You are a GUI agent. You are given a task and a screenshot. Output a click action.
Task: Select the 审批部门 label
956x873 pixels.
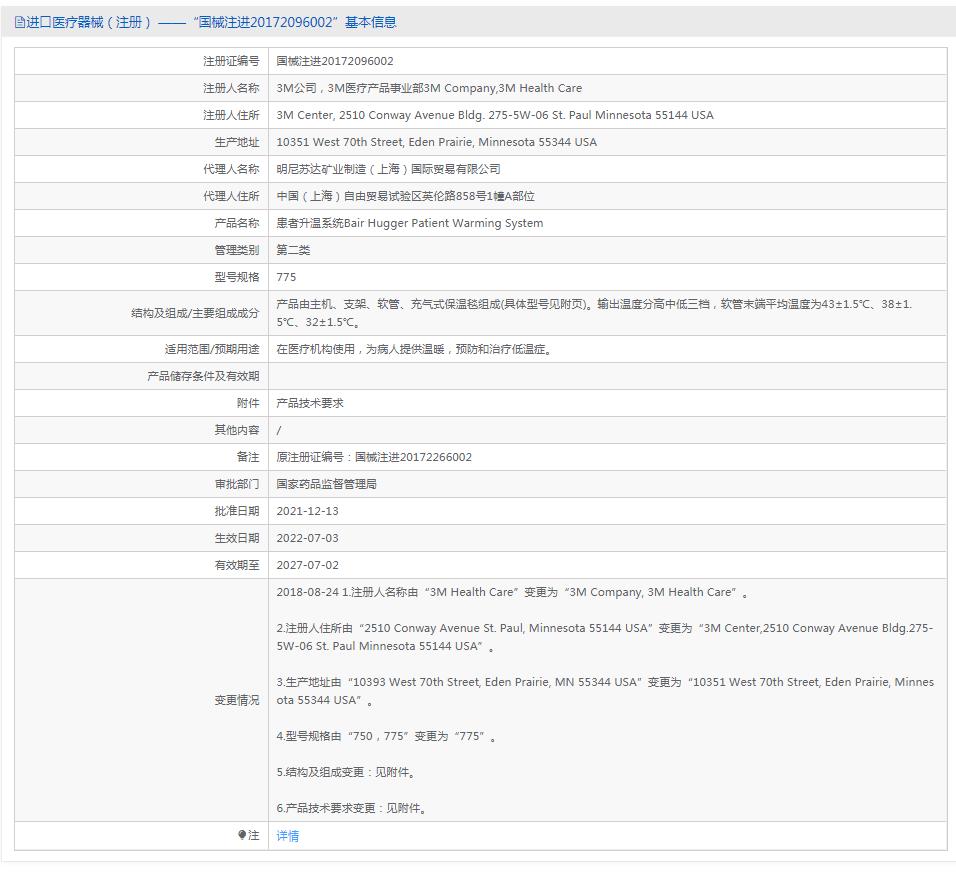pos(237,484)
